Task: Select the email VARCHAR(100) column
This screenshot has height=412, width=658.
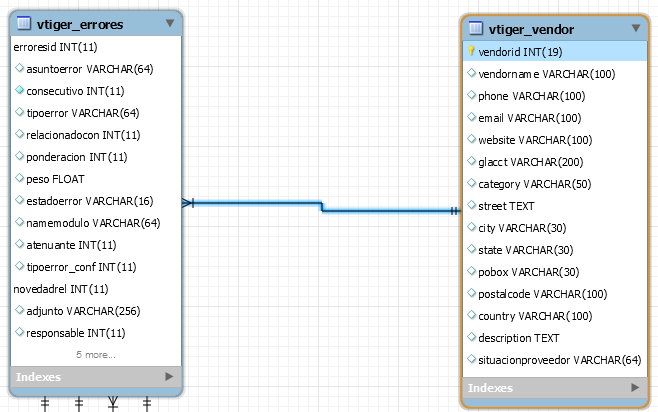Action: [555, 118]
